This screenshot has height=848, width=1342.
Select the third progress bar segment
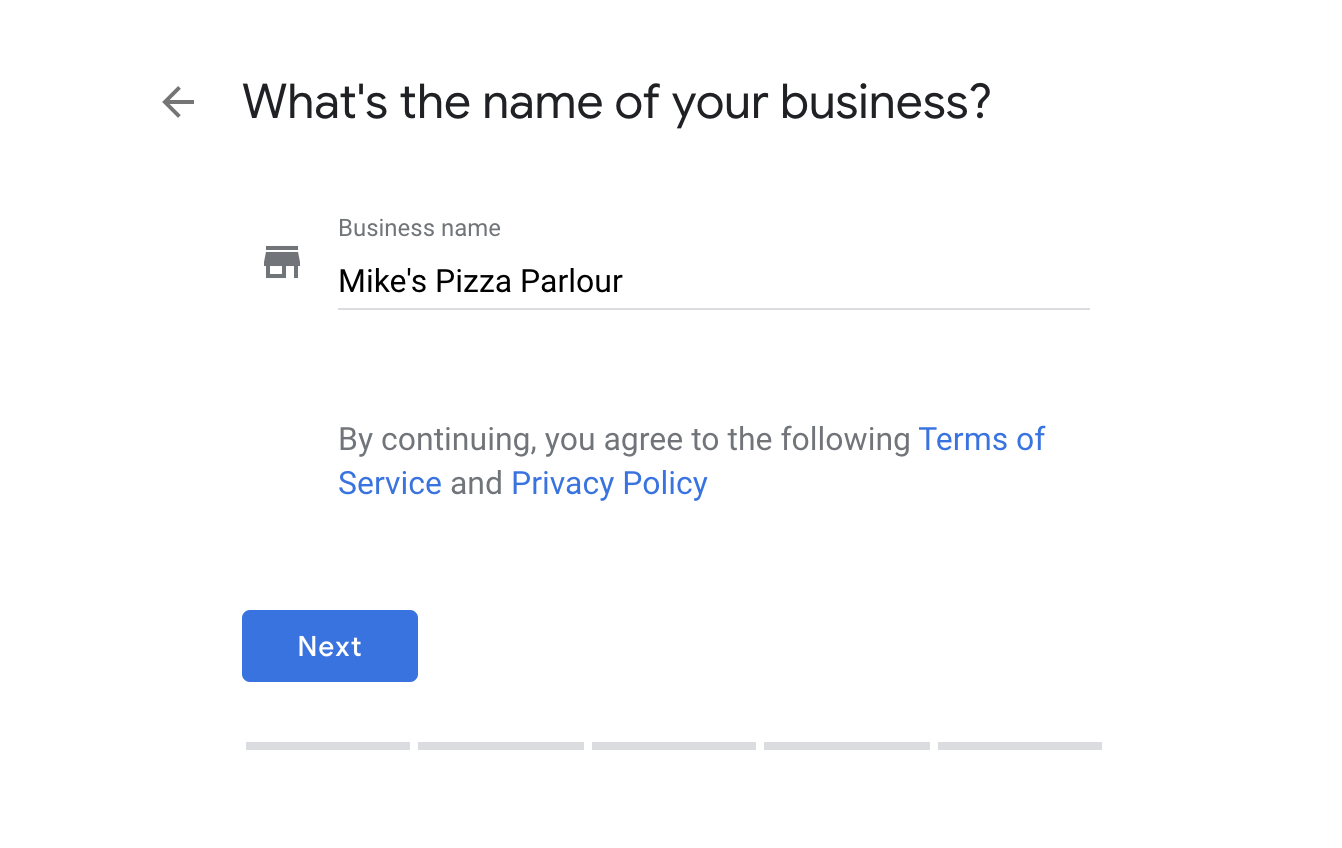point(674,746)
